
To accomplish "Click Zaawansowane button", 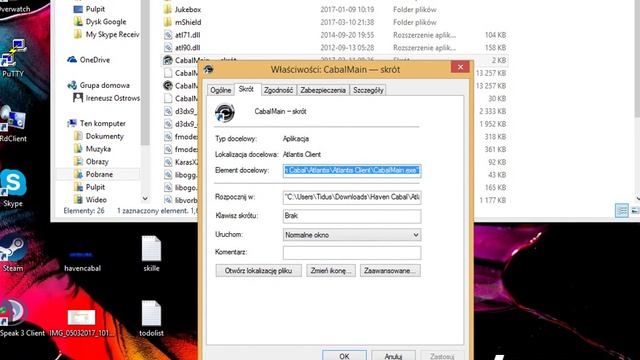I will point(390,271).
